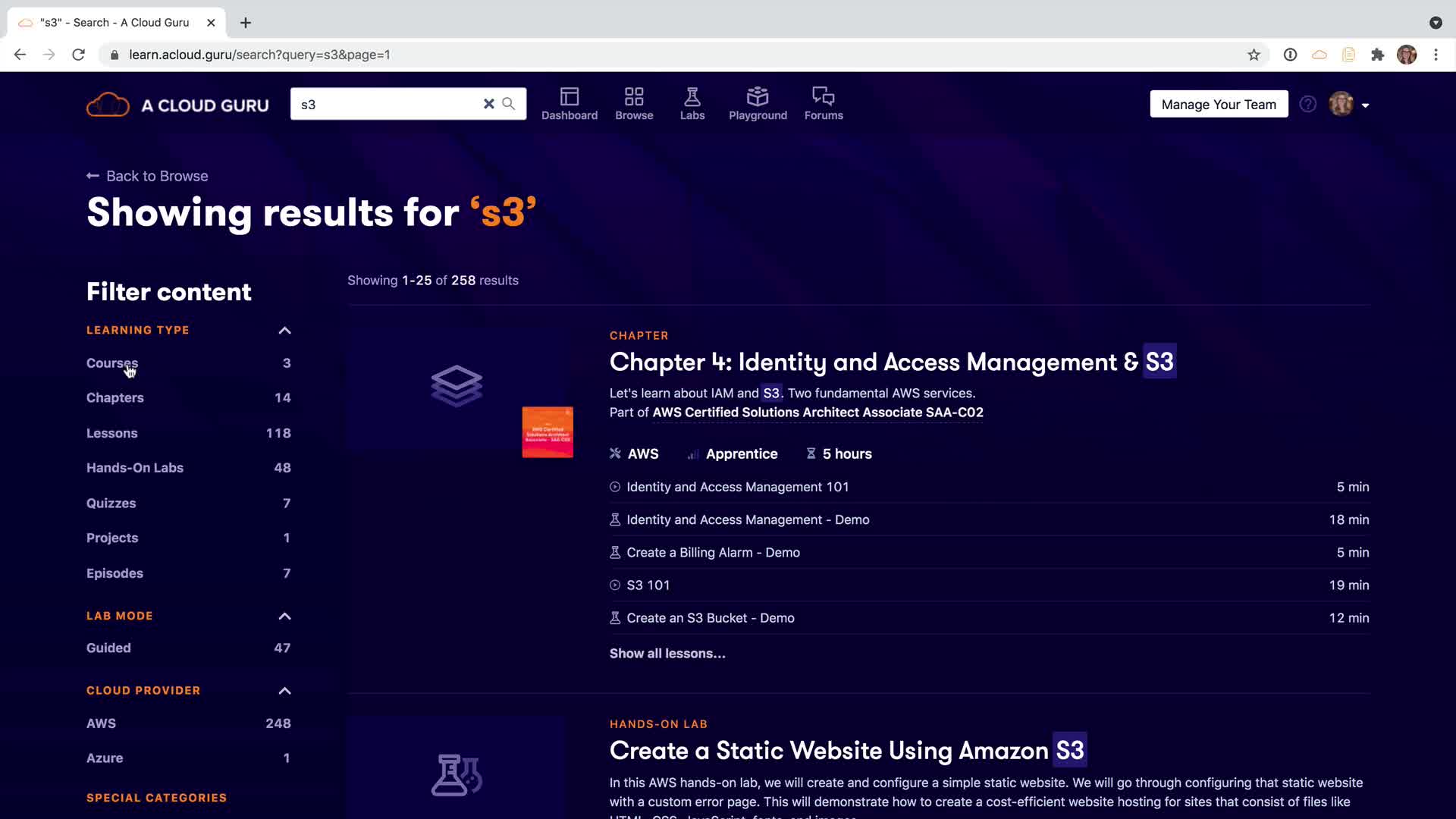Viewport: 1456px width, 819px height.
Task: Open Labs flask icon in header
Action: pos(692,97)
